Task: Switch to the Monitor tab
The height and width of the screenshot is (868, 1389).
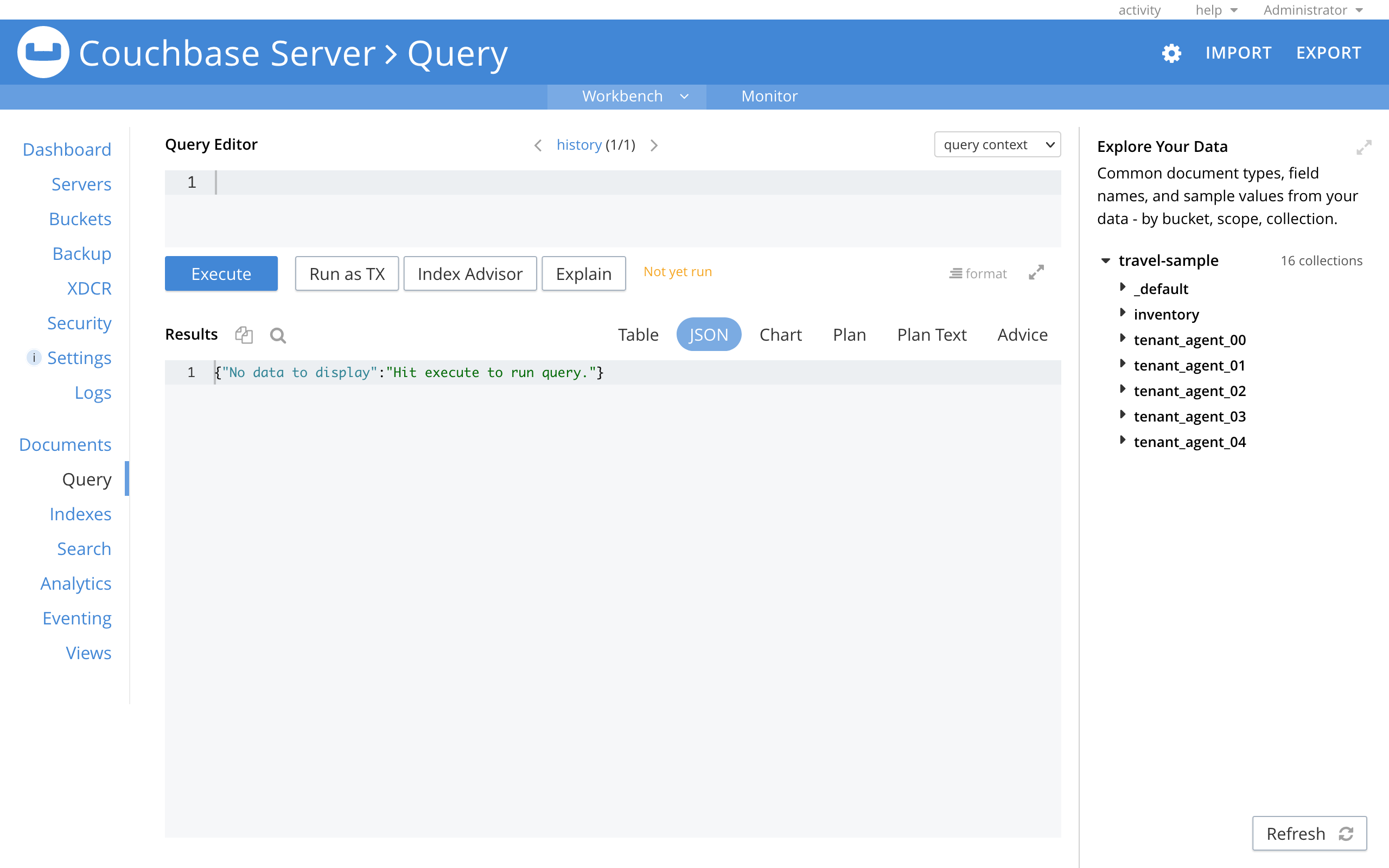Action: (769, 96)
